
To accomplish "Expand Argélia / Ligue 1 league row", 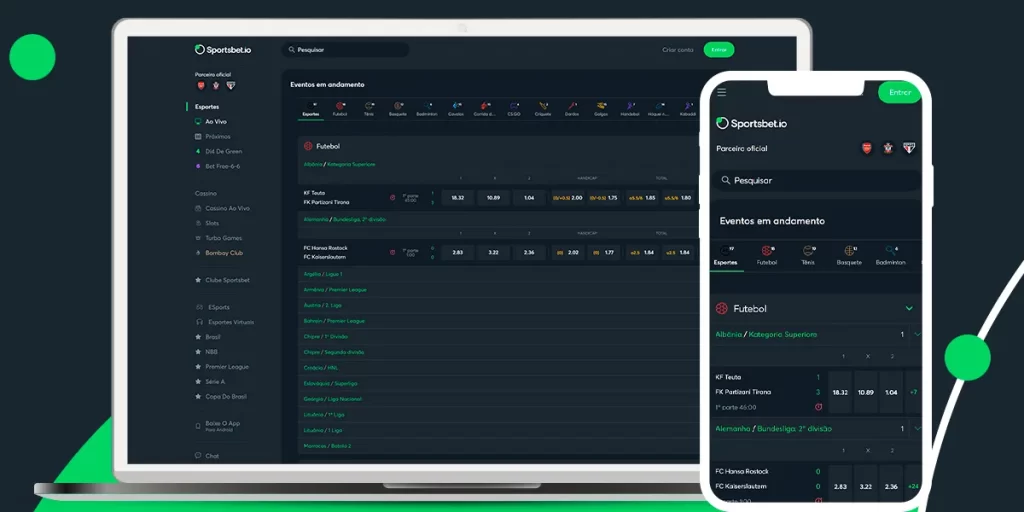I will (498, 274).
